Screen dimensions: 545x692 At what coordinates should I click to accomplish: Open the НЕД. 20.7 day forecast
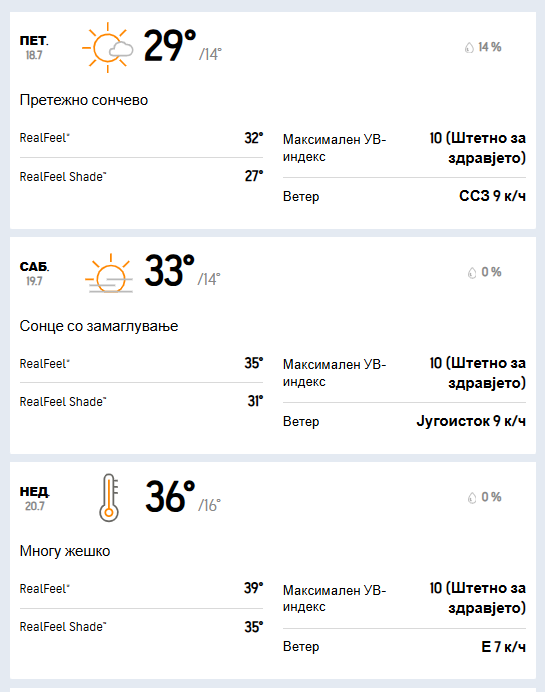point(34,498)
